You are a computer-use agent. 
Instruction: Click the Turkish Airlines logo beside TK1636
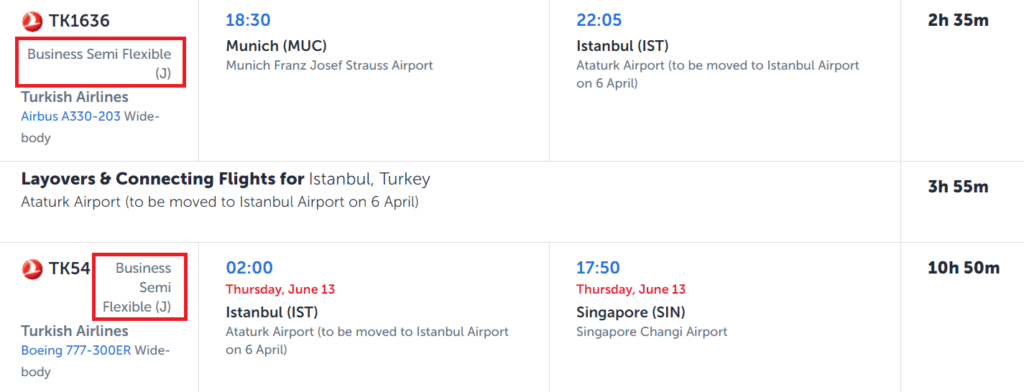32,21
